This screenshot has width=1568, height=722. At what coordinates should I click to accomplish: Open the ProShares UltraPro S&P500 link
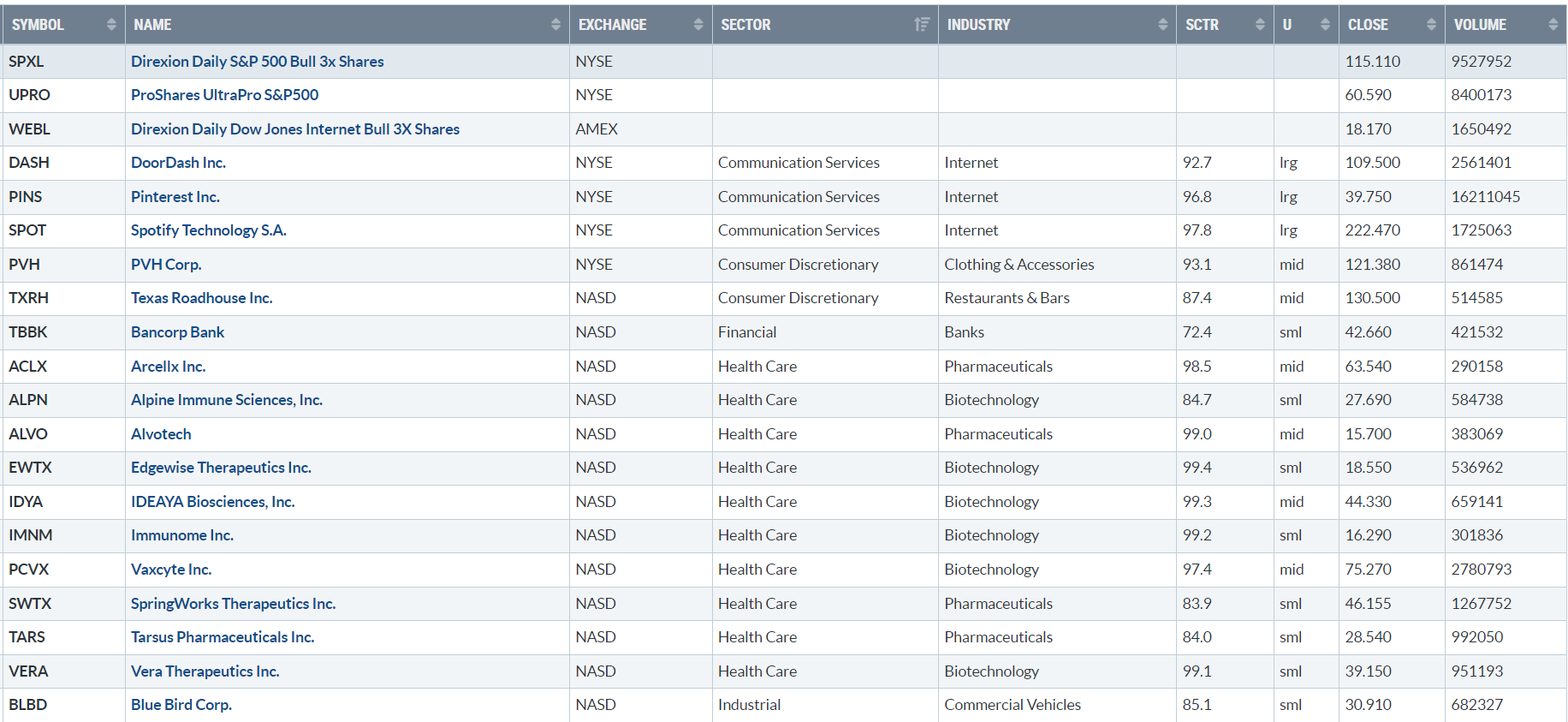(x=224, y=95)
